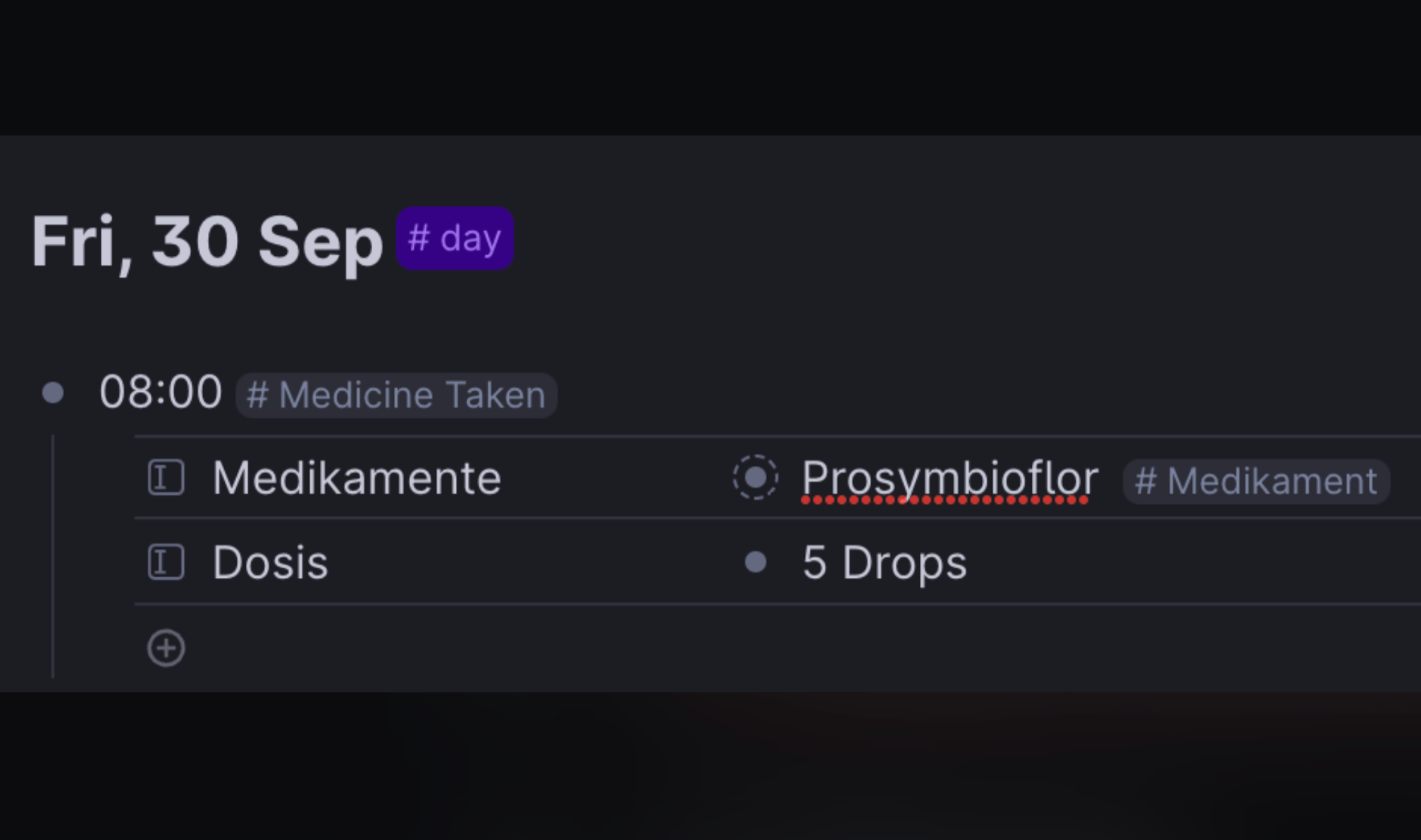
Task: Open the '# day' tag
Action: [455, 239]
